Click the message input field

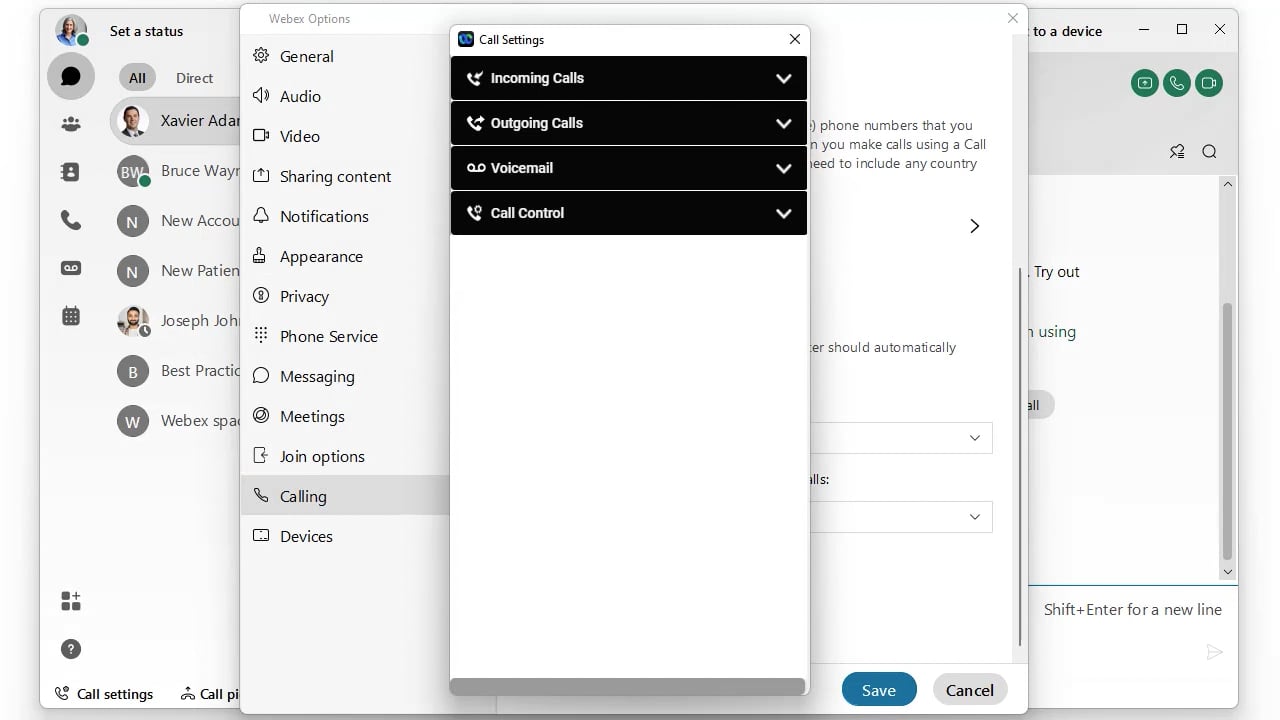(x=1133, y=610)
